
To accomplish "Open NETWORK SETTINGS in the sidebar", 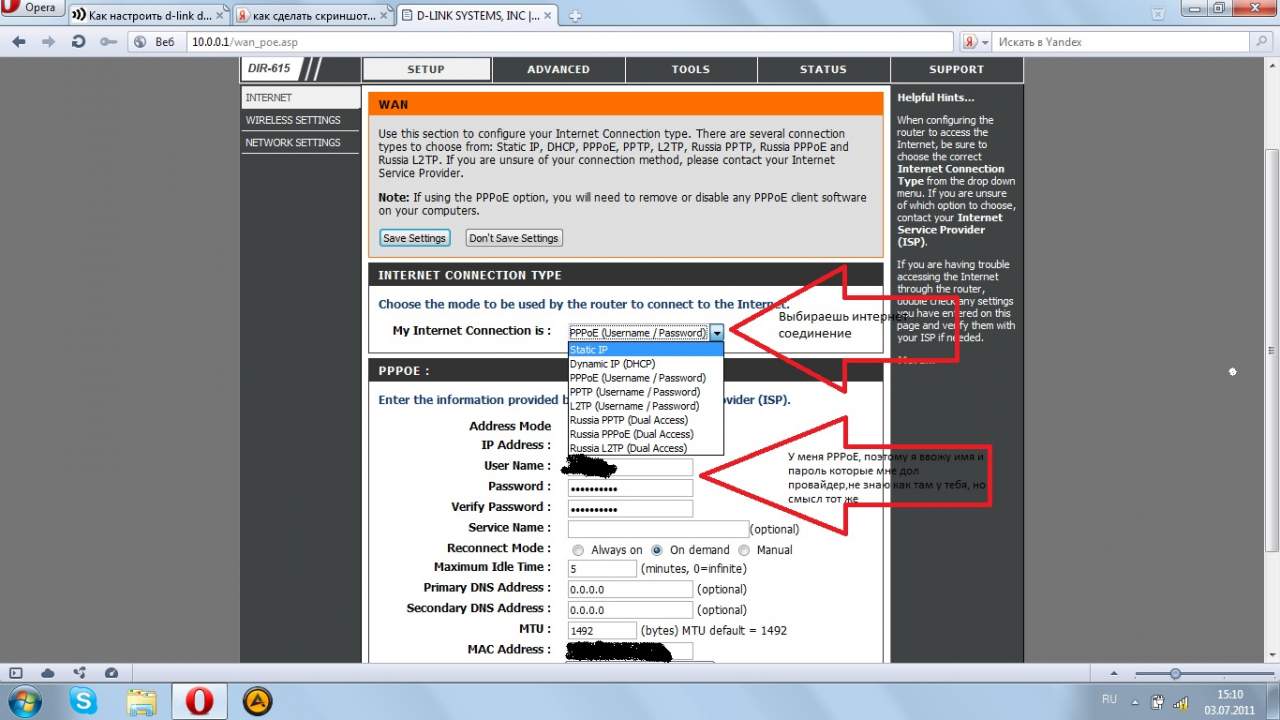I will 300,142.
